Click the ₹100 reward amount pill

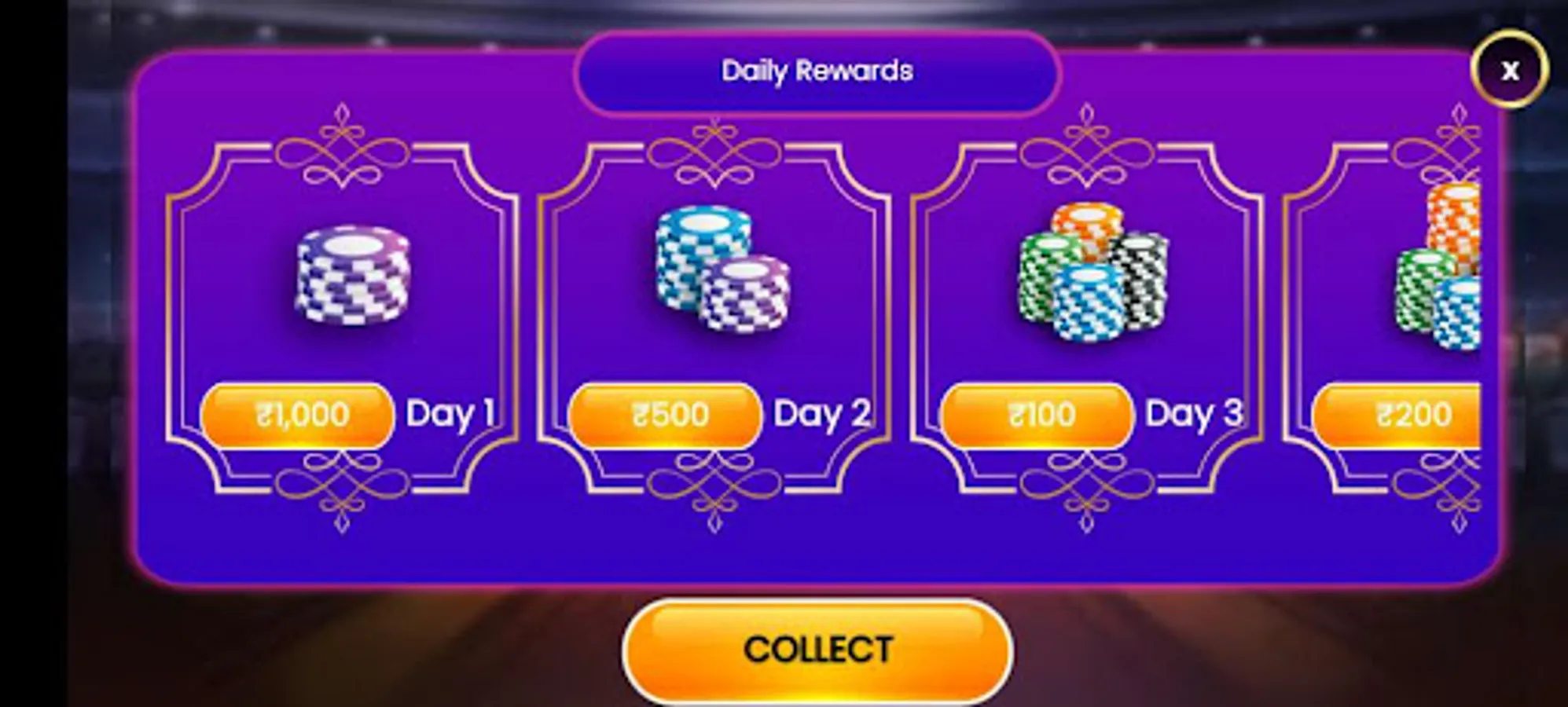coord(1037,416)
